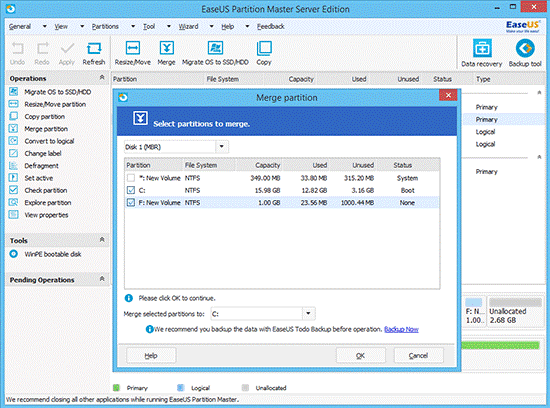Collapse the first disk group in main list
Image resolution: width=550 pixels, height=408 pixels.
539,93
